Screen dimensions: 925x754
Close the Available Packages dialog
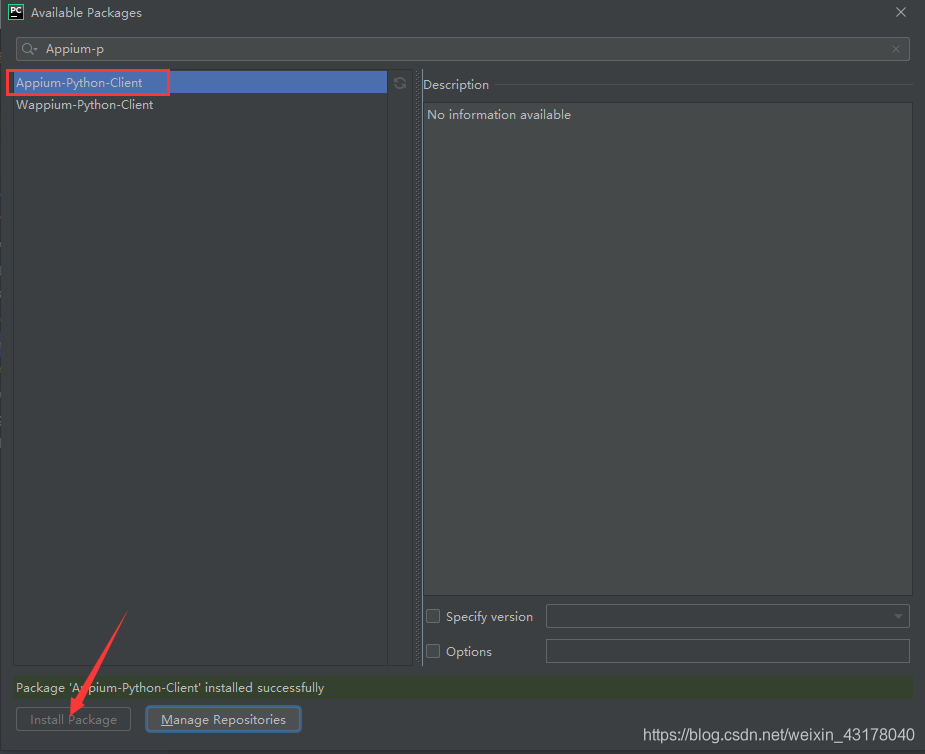[900, 12]
